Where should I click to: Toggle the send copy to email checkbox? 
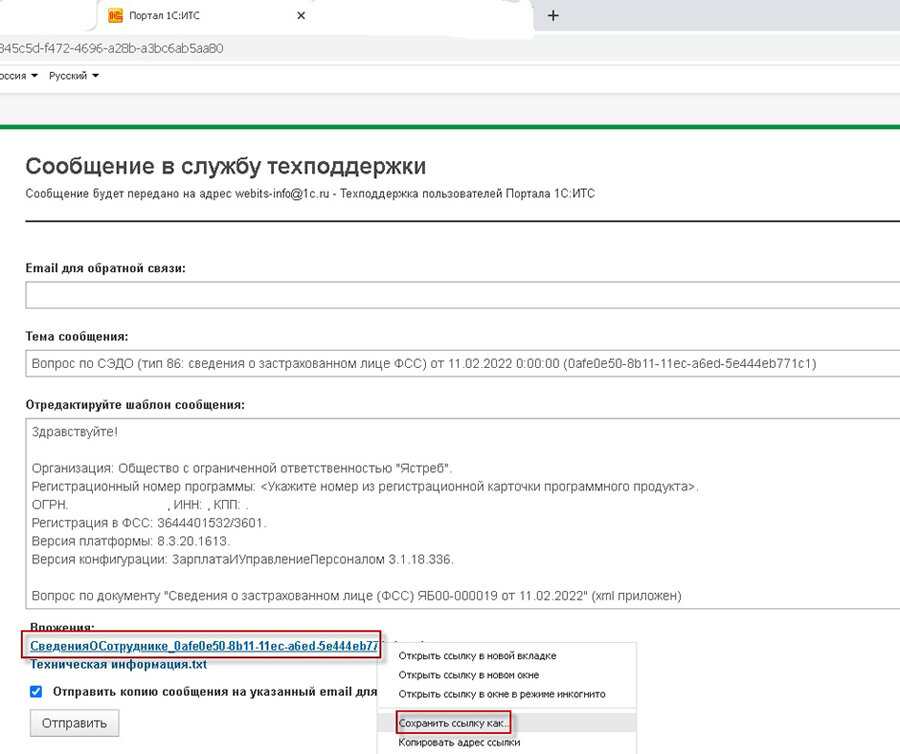pyautogui.click(x=36, y=691)
